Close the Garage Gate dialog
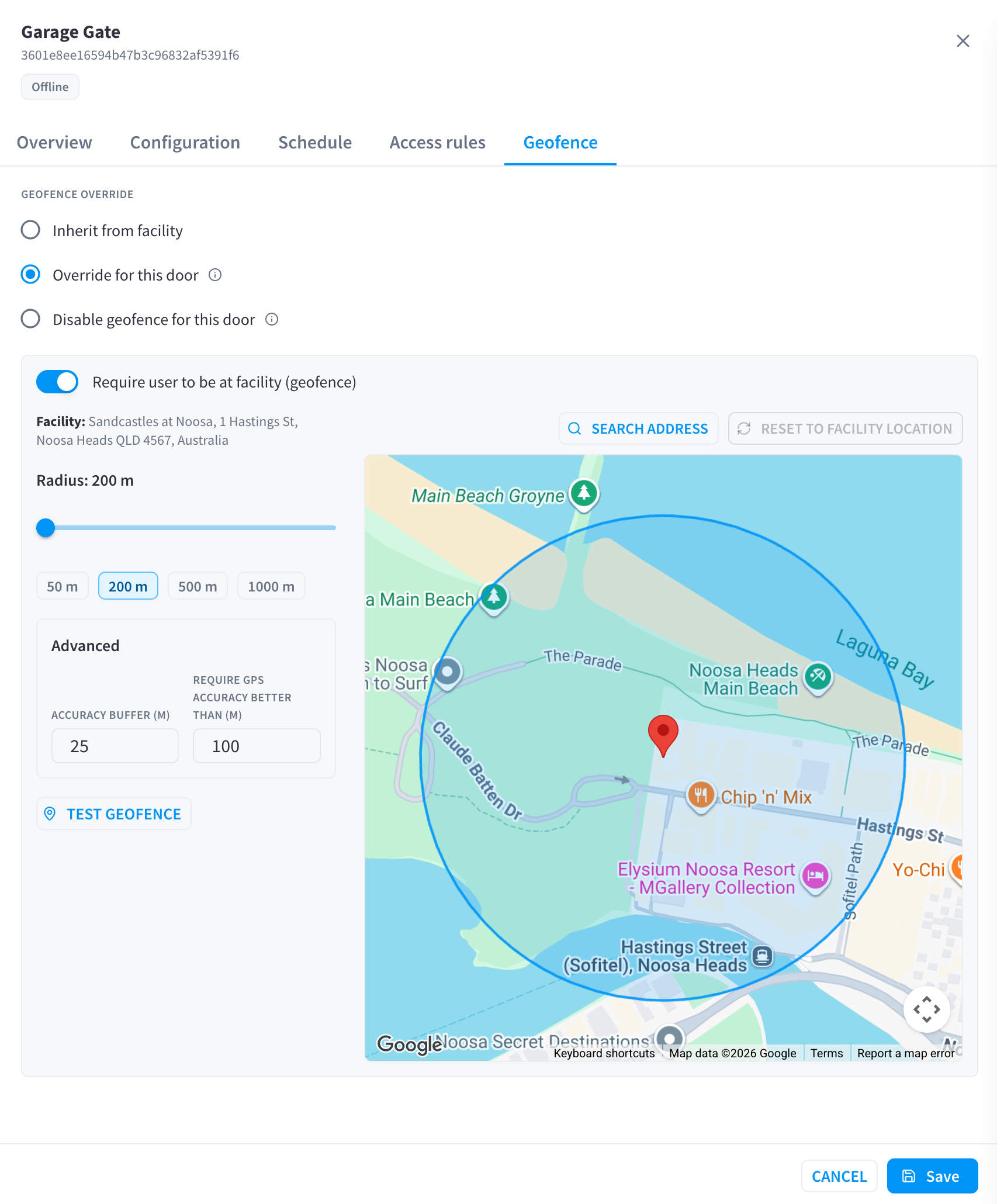 [x=963, y=41]
